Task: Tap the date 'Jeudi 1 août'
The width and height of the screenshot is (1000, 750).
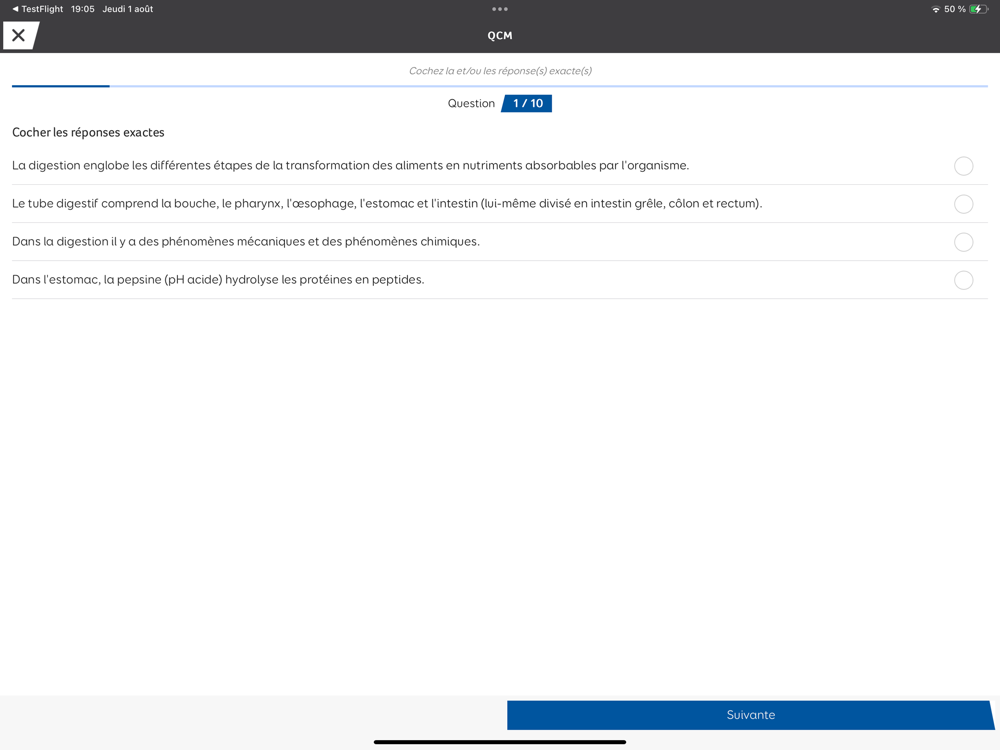Action: 128,9
